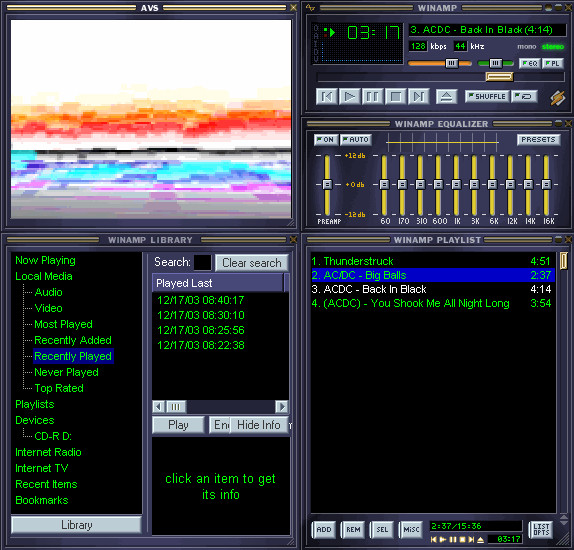The height and width of the screenshot is (550, 574).
Task: Open Playlists in library tree
Action: click(x=35, y=404)
